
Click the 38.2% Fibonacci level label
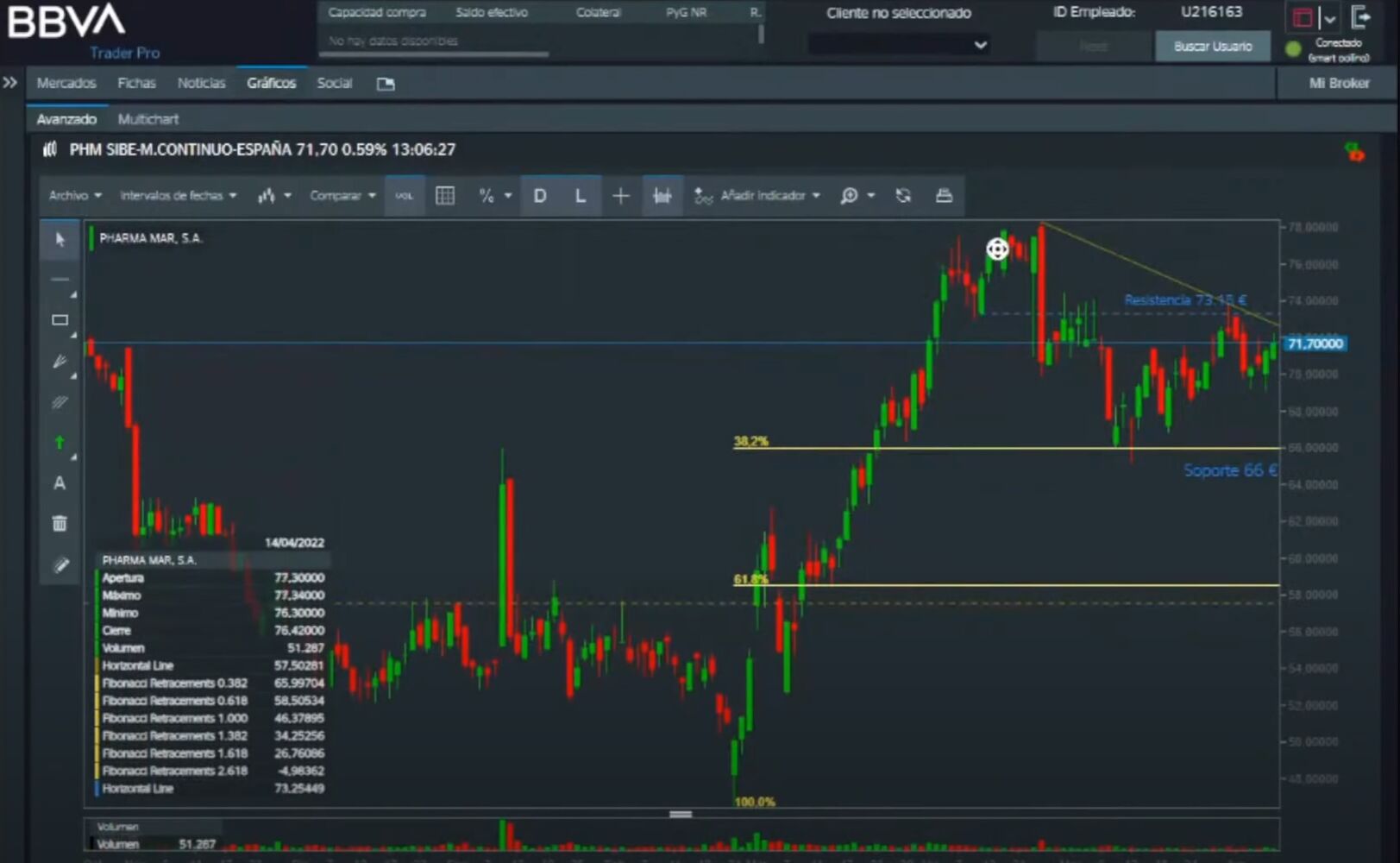pyautogui.click(x=750, y=441)
